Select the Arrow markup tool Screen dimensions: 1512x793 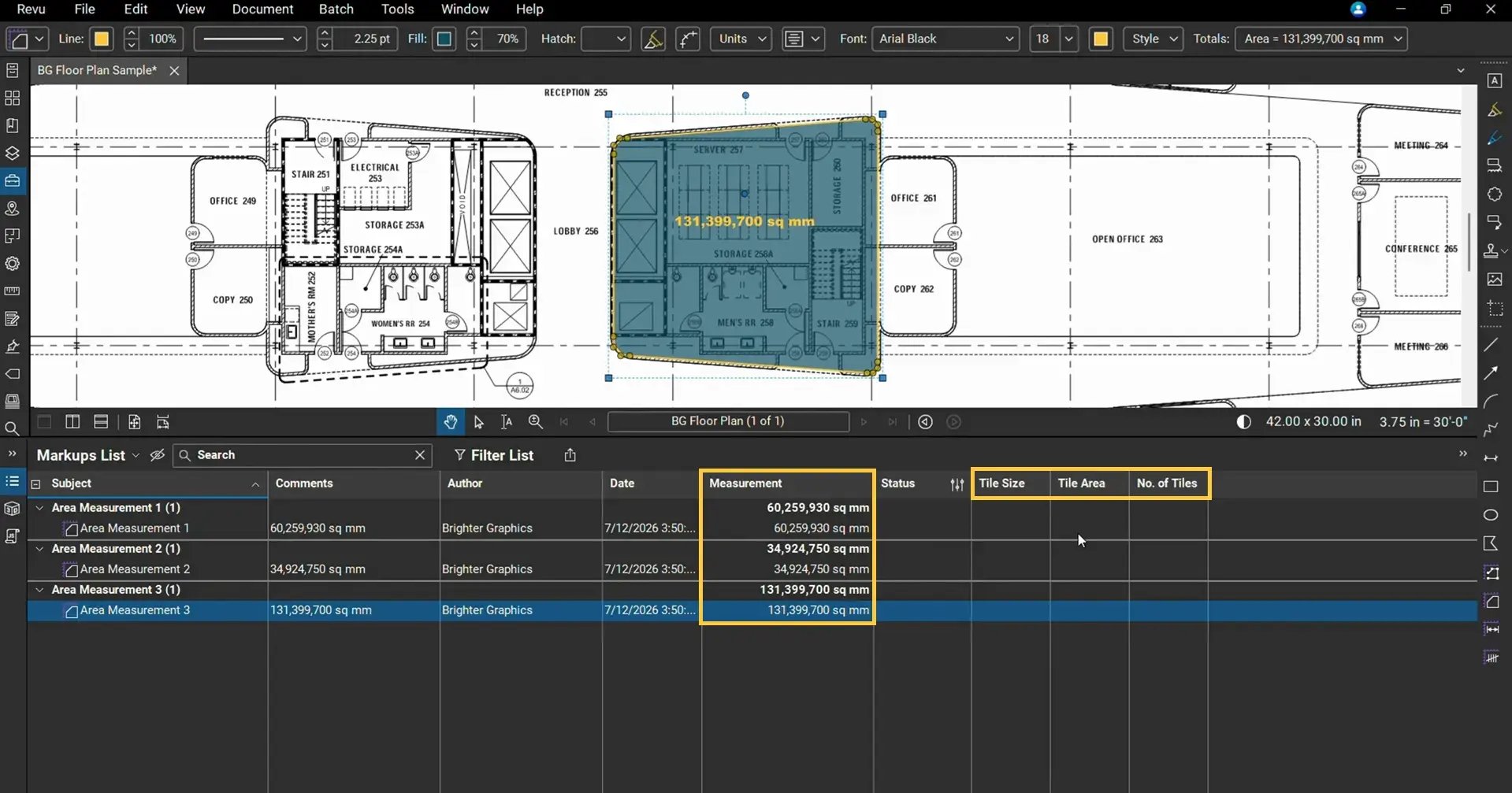[1491, 373]
